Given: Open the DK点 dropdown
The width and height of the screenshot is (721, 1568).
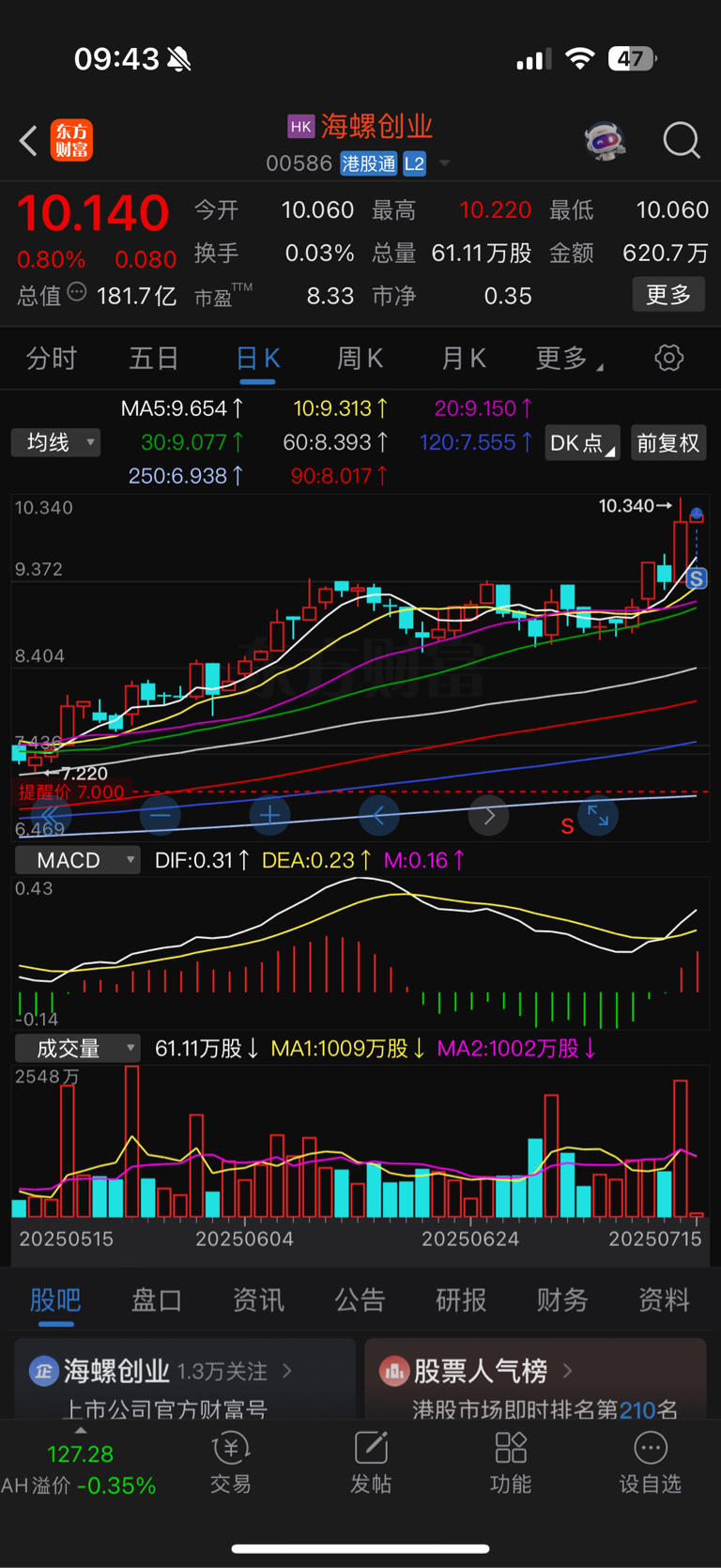Looking at the screenshot, I should click(x=582, y=443).
